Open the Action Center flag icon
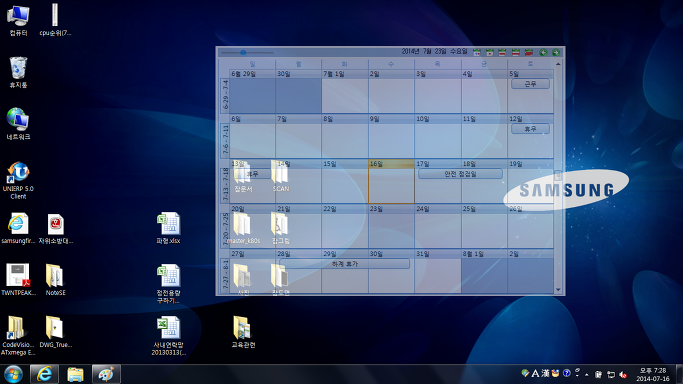 (598, 374)
